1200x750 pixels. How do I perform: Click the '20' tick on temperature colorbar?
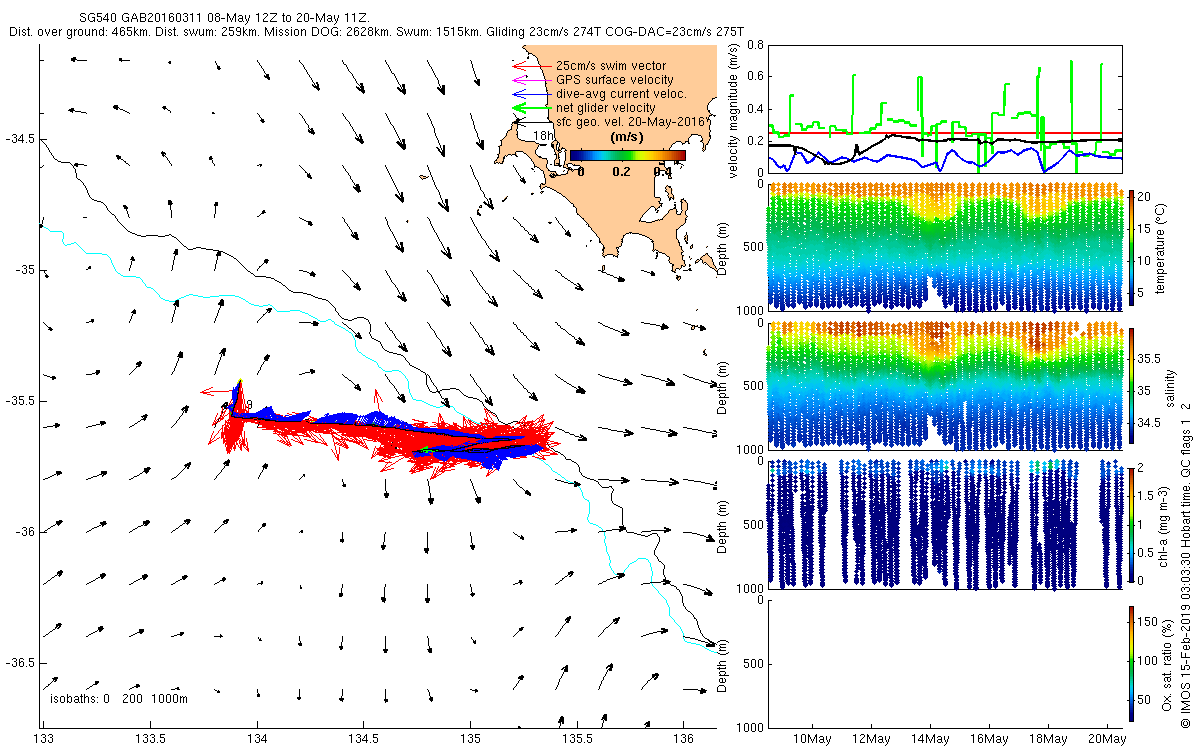(1144, 195)
